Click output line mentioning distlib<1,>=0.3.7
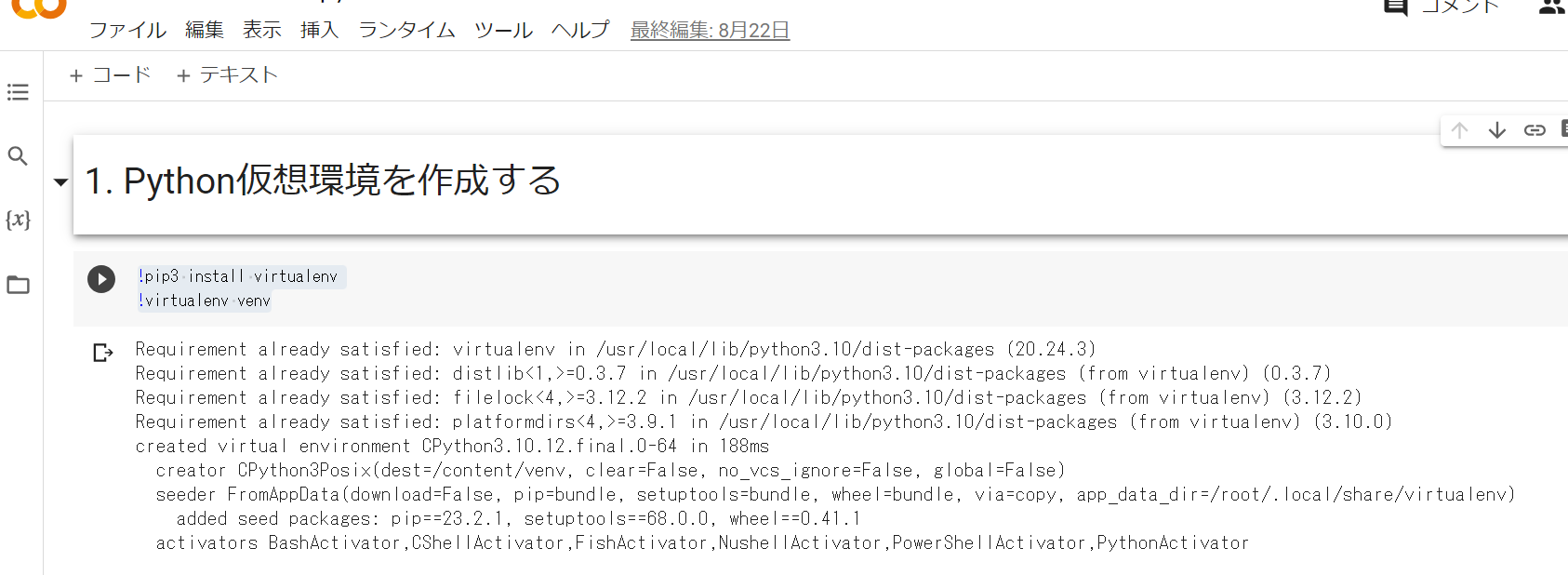1568x575 pixels. pyautogui.click(x=733, y=373)
